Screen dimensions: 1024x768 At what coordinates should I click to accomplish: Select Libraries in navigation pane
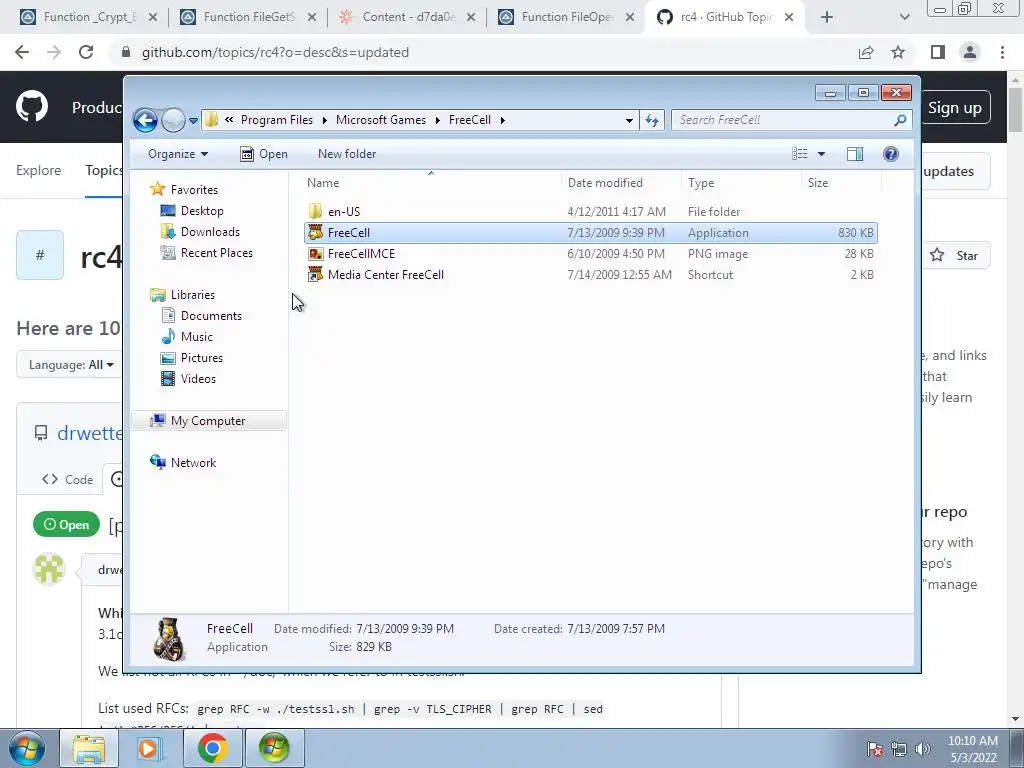(x=192, y=295)
